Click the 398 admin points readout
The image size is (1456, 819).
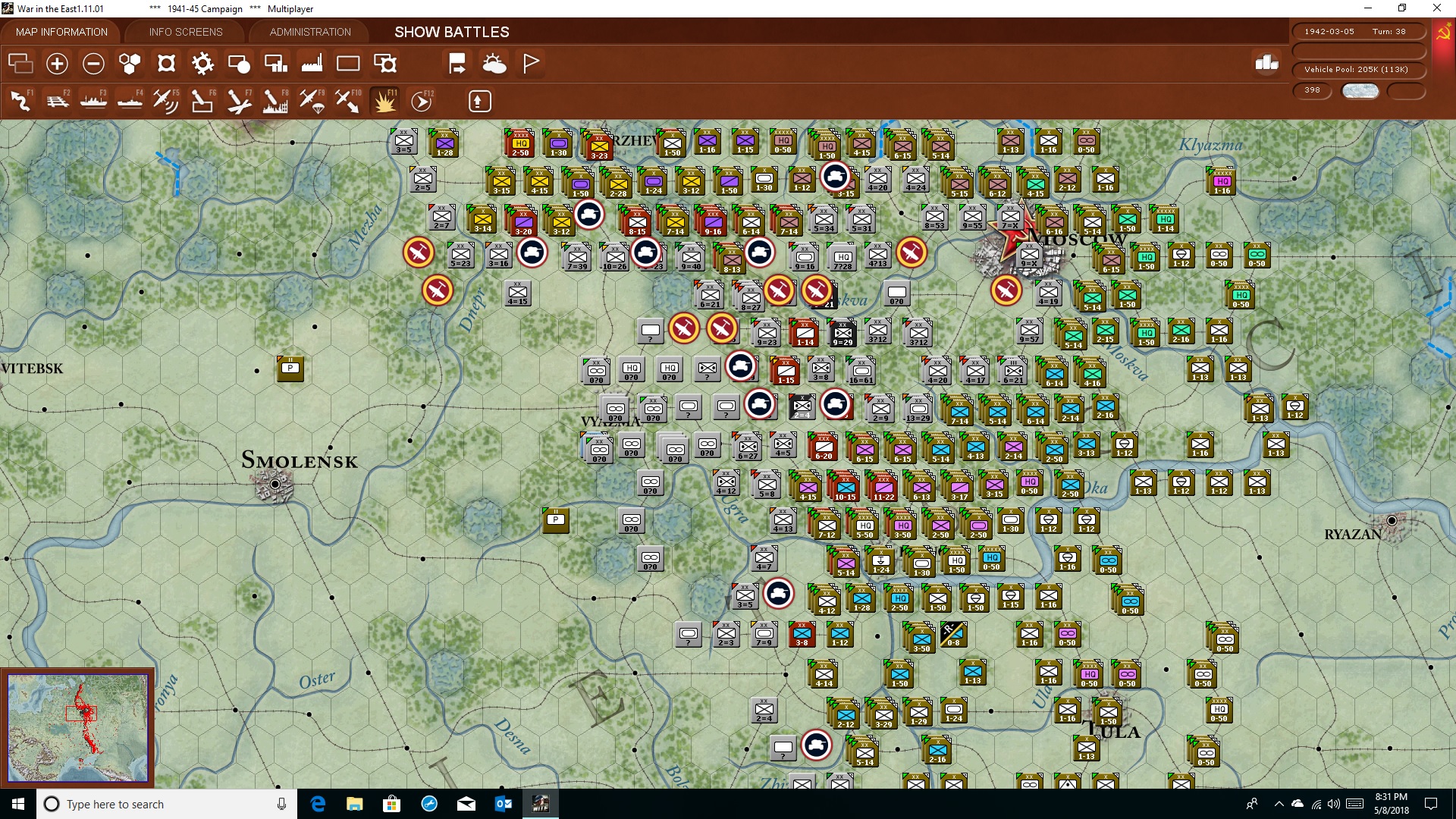(1312, 90)
